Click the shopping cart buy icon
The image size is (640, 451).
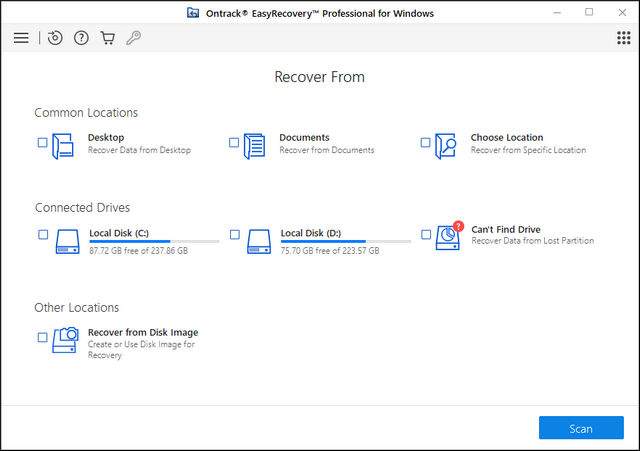pos(107,38)
